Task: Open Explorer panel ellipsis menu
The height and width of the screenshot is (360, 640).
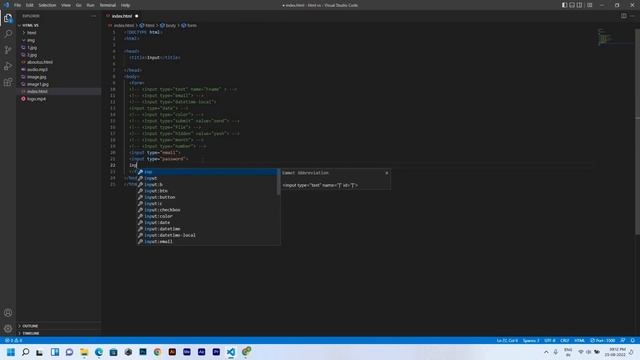Action: 93,16
